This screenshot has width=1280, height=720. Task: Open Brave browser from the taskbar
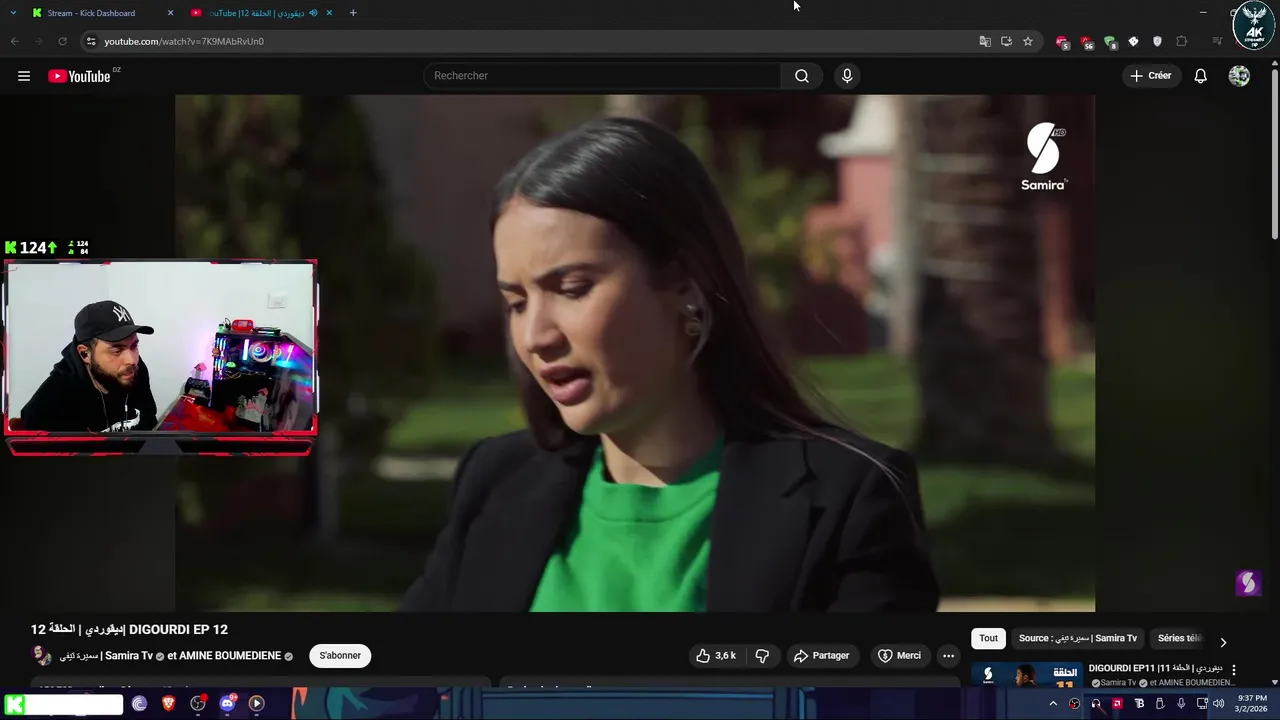click(168, 704)
